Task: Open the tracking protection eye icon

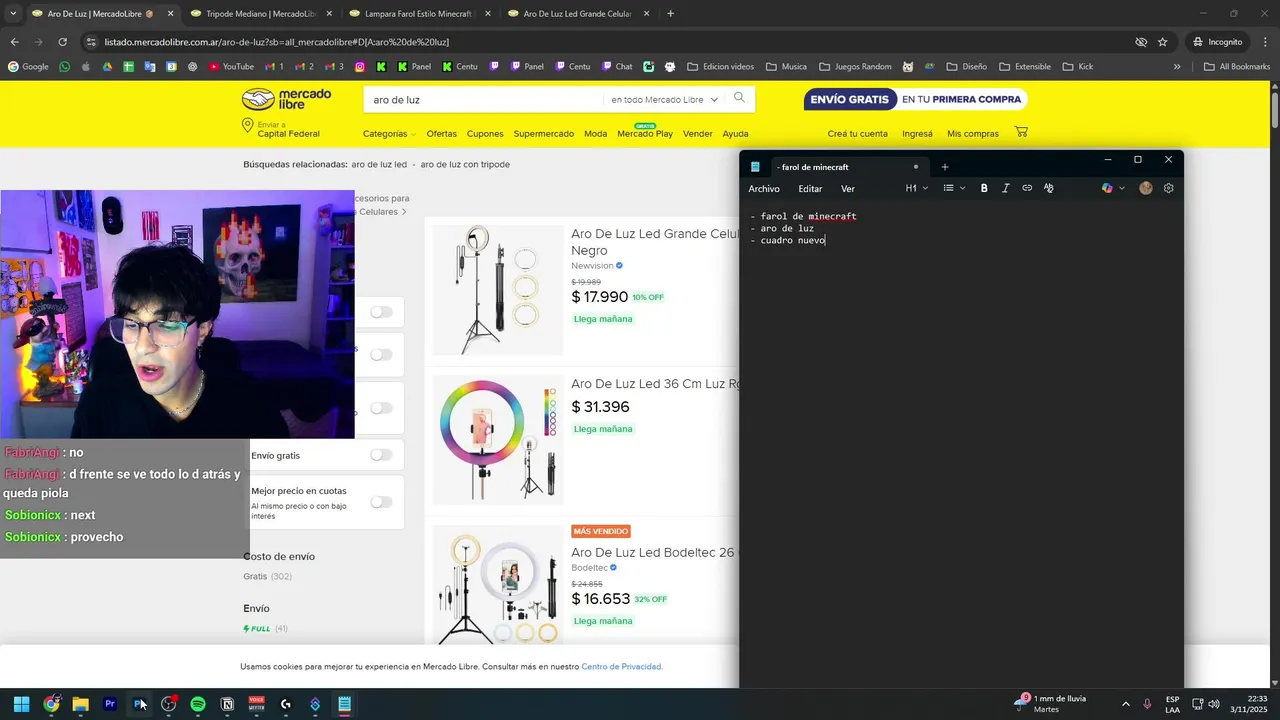Action: click(x=1141, y=42)
